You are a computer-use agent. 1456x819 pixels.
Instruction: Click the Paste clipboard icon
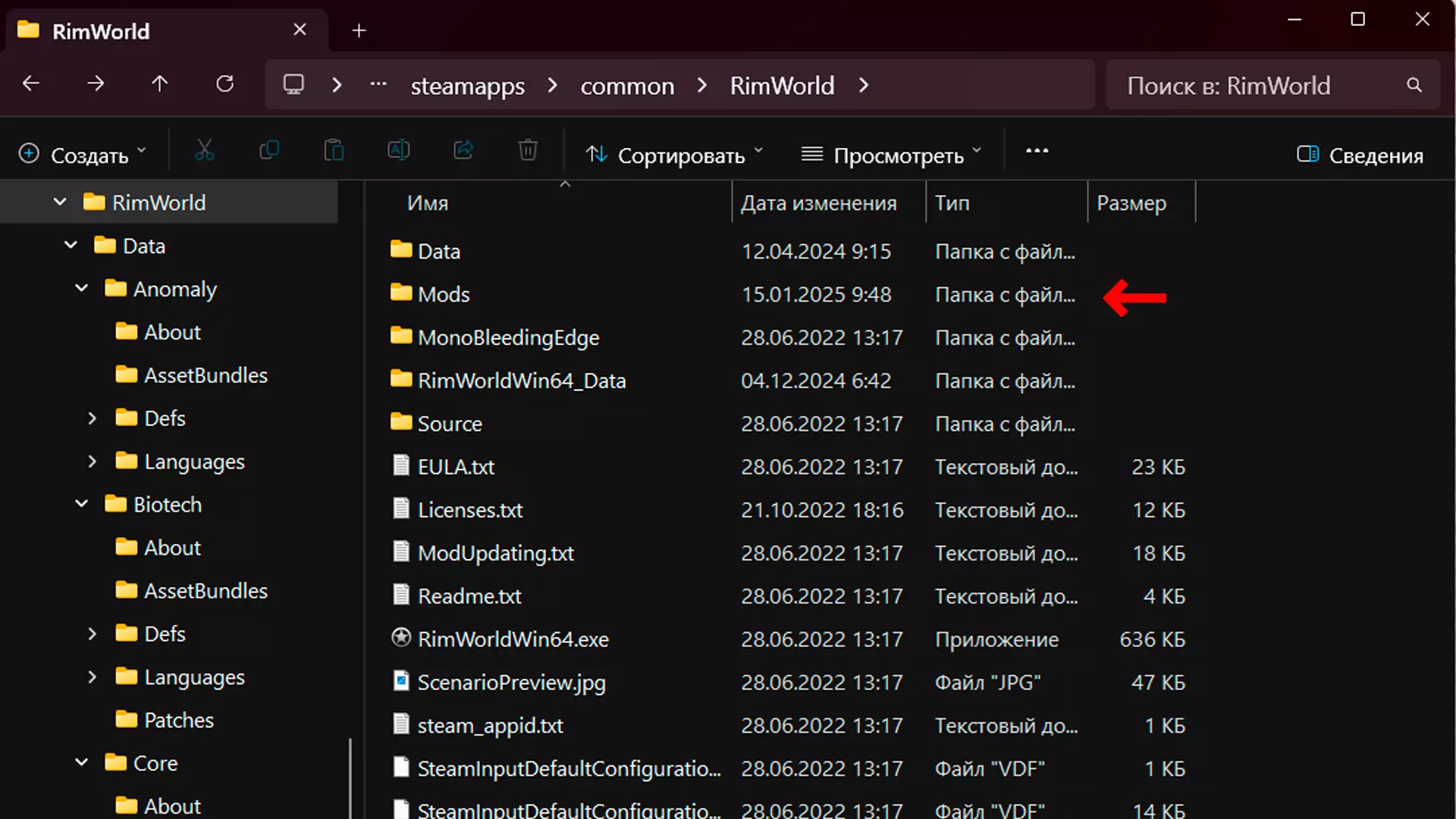tap(334, 151)
